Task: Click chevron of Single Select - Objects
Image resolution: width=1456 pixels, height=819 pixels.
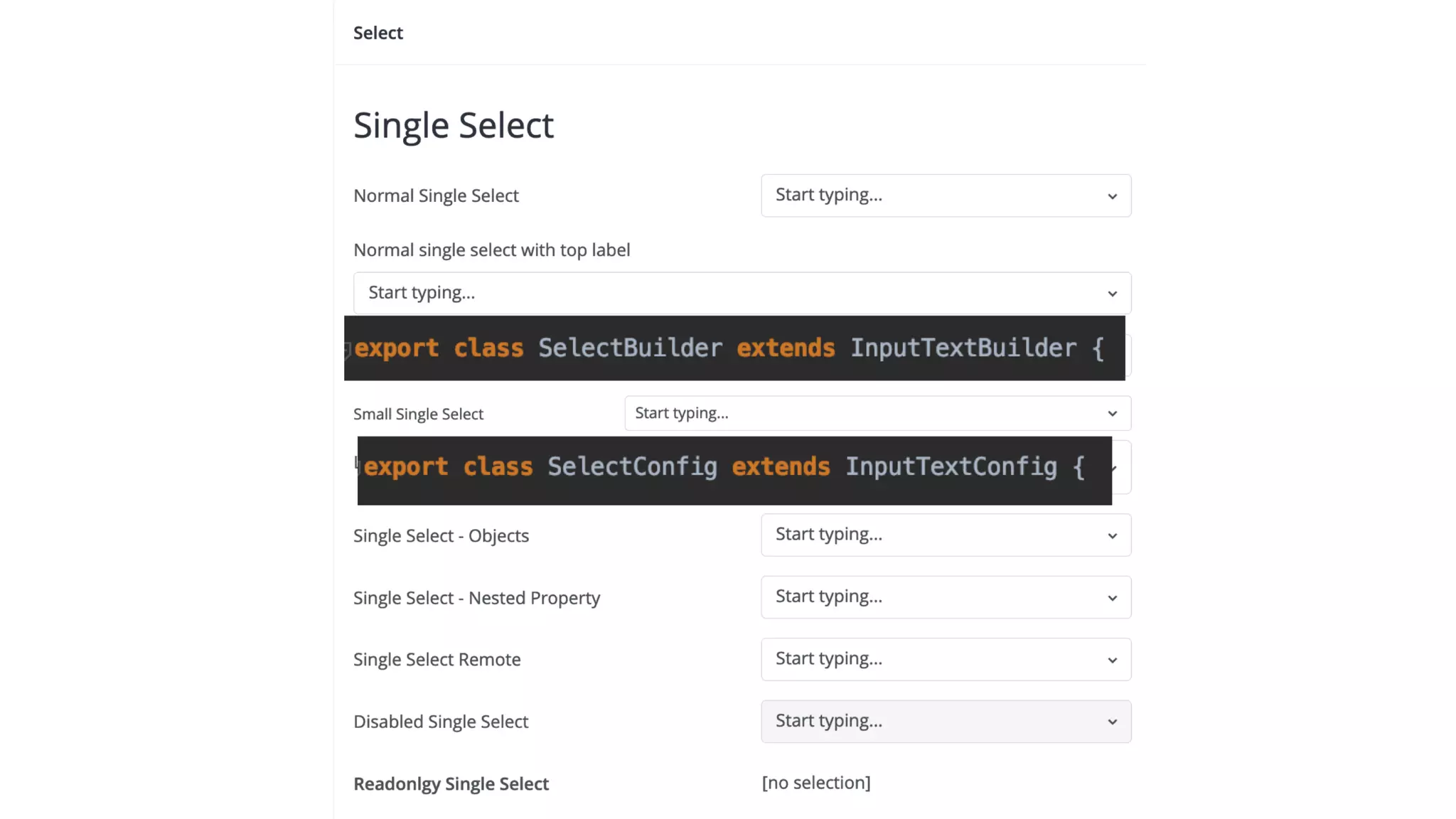Action: [x=1112, y=536]
